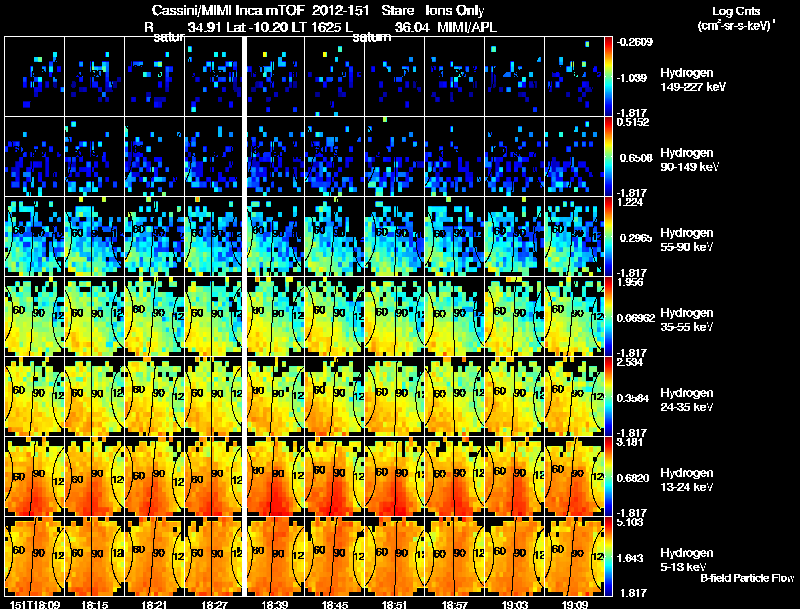Click the '18:15' time axis label
The image size is (800, 609).
pyautogui.click(x=94, y=604)
